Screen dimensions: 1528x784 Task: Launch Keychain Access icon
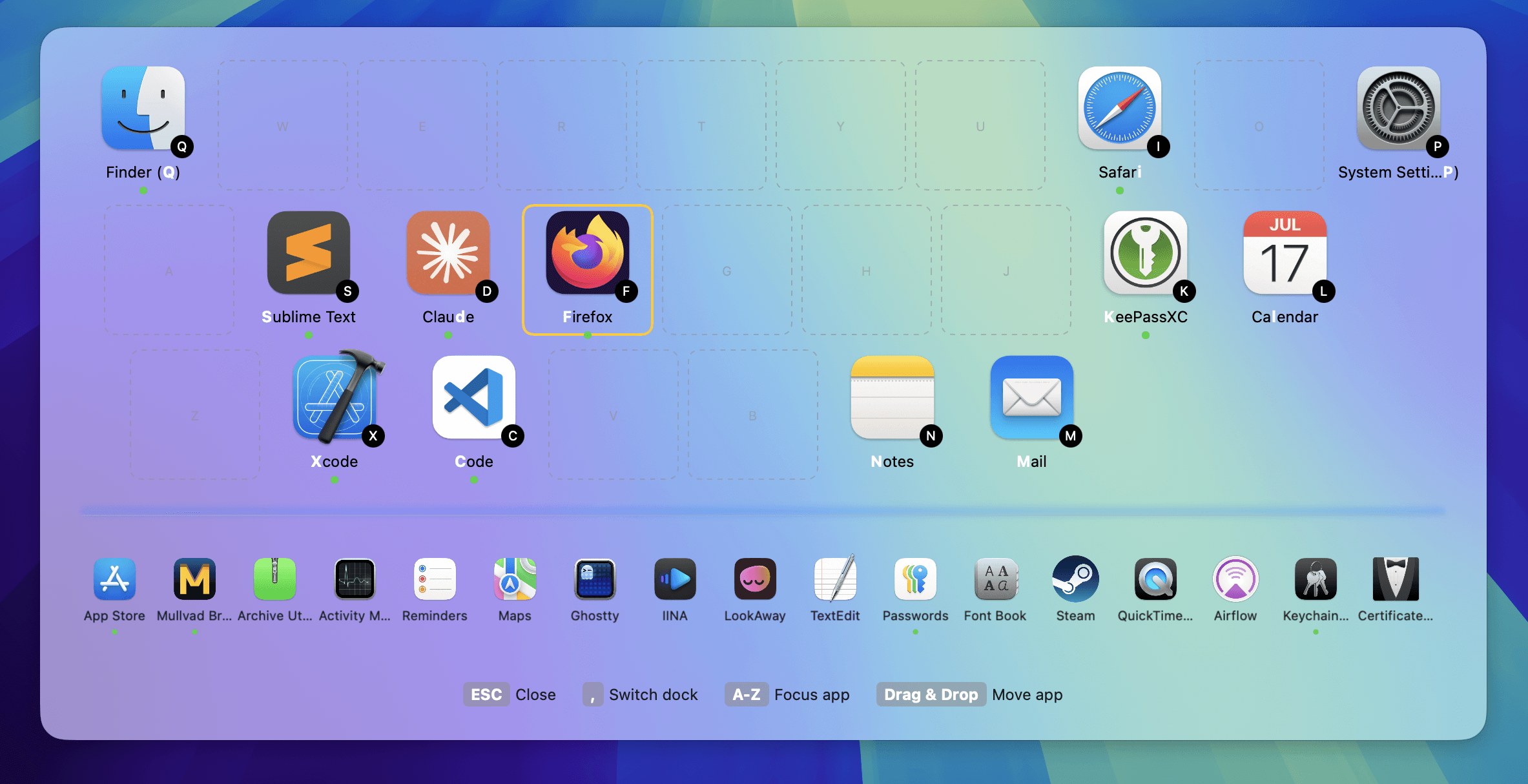(x=1316, y=579)
